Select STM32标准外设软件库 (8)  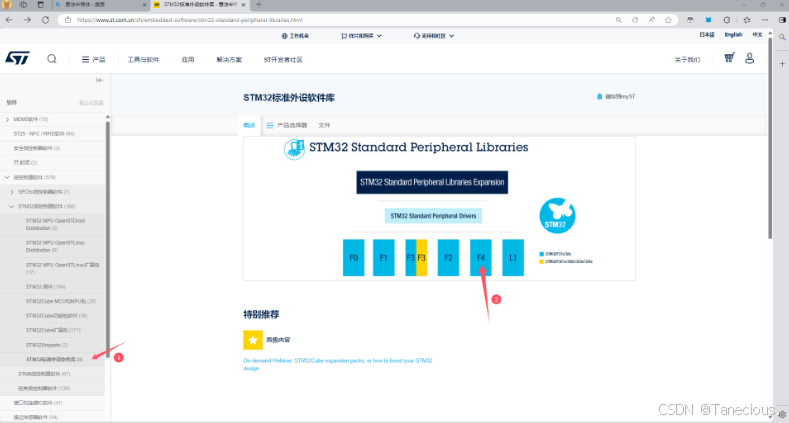(54, 360)
